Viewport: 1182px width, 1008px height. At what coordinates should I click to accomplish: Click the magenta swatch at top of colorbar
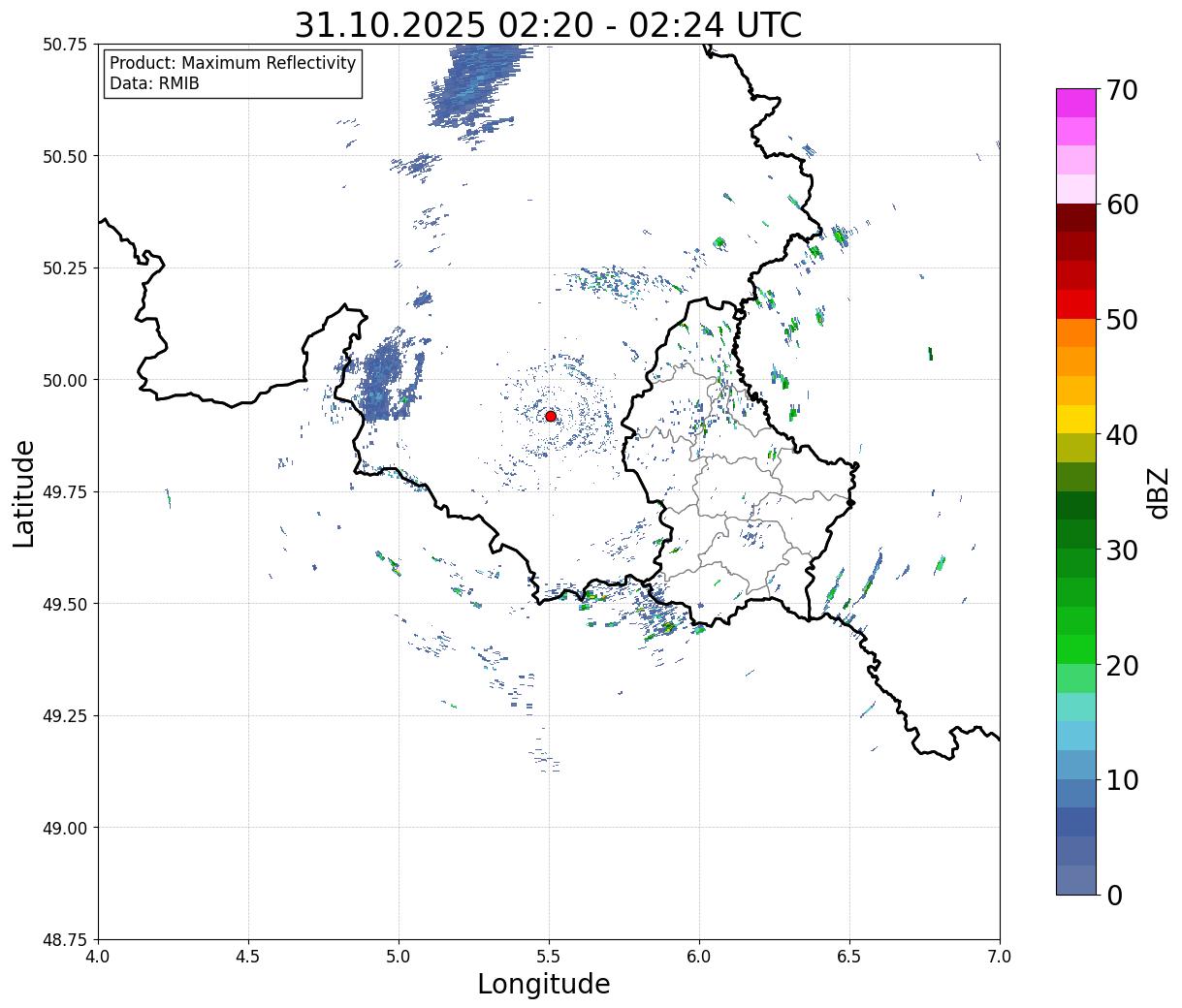(x=1076, y=103)
